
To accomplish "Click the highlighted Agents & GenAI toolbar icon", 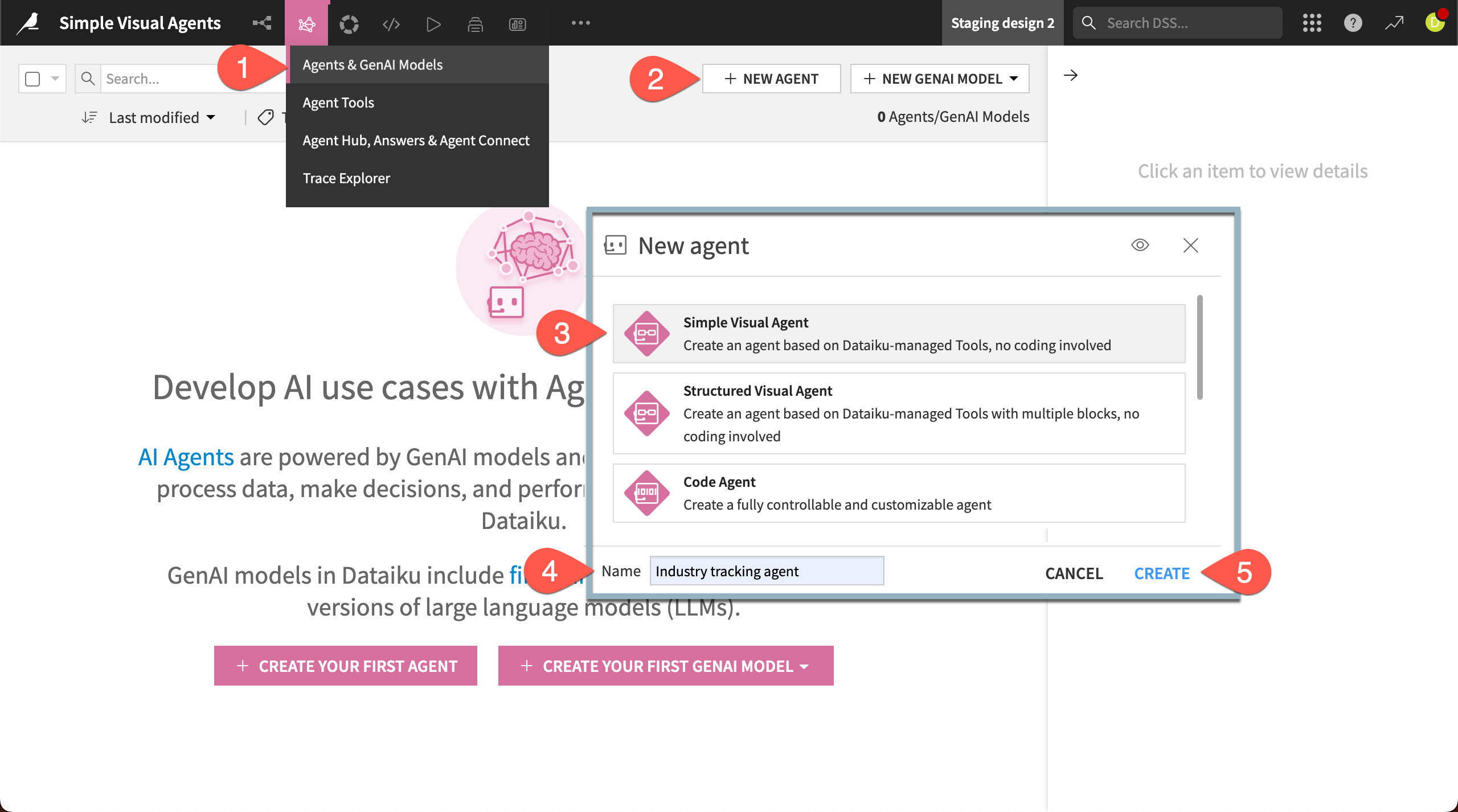I will click(306, 23).
